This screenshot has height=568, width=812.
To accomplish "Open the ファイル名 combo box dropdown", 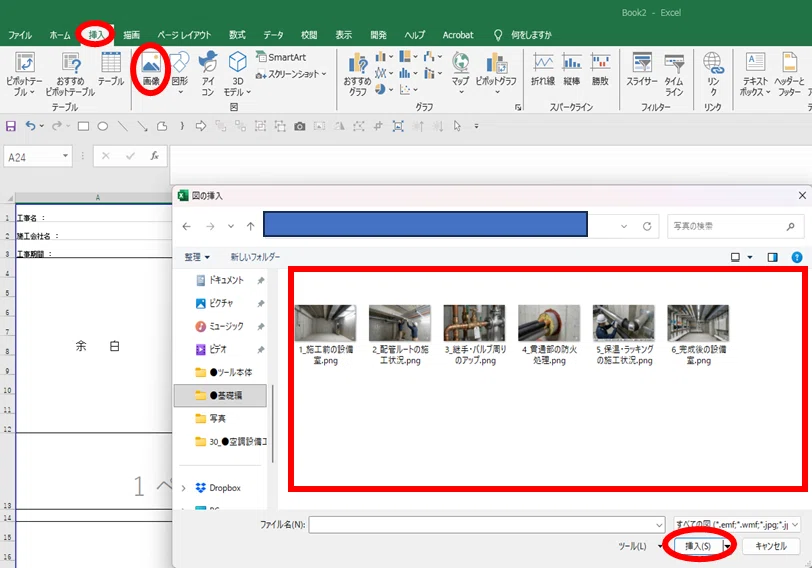I will [x=659, y=525].
